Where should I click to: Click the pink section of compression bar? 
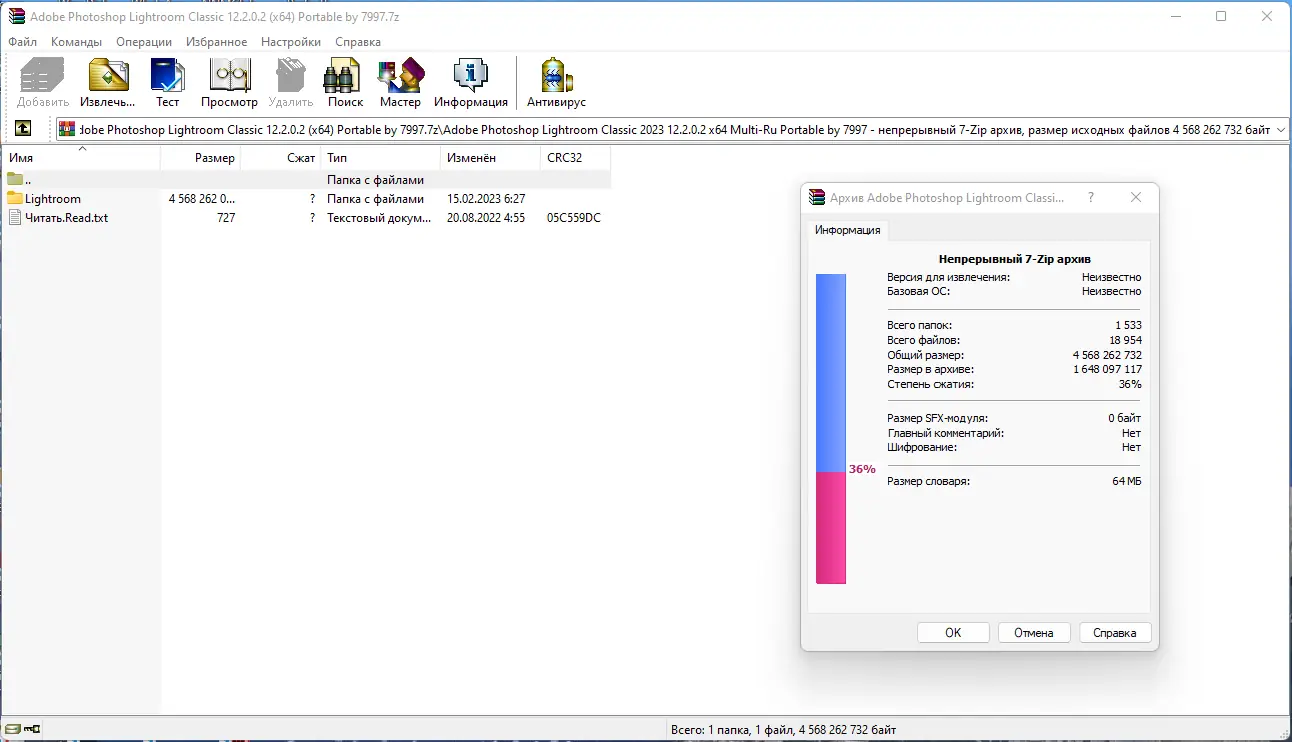click(831, 528)
